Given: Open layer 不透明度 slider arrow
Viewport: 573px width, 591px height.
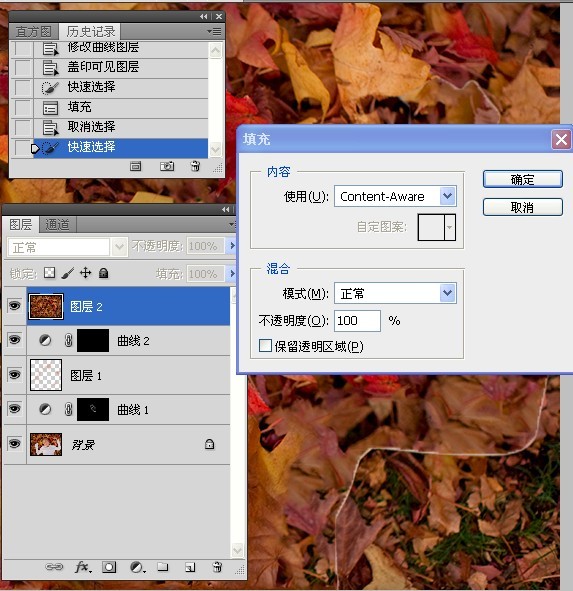Looking at the screenshot, I should pyautogui.click(x=232, y=246).
